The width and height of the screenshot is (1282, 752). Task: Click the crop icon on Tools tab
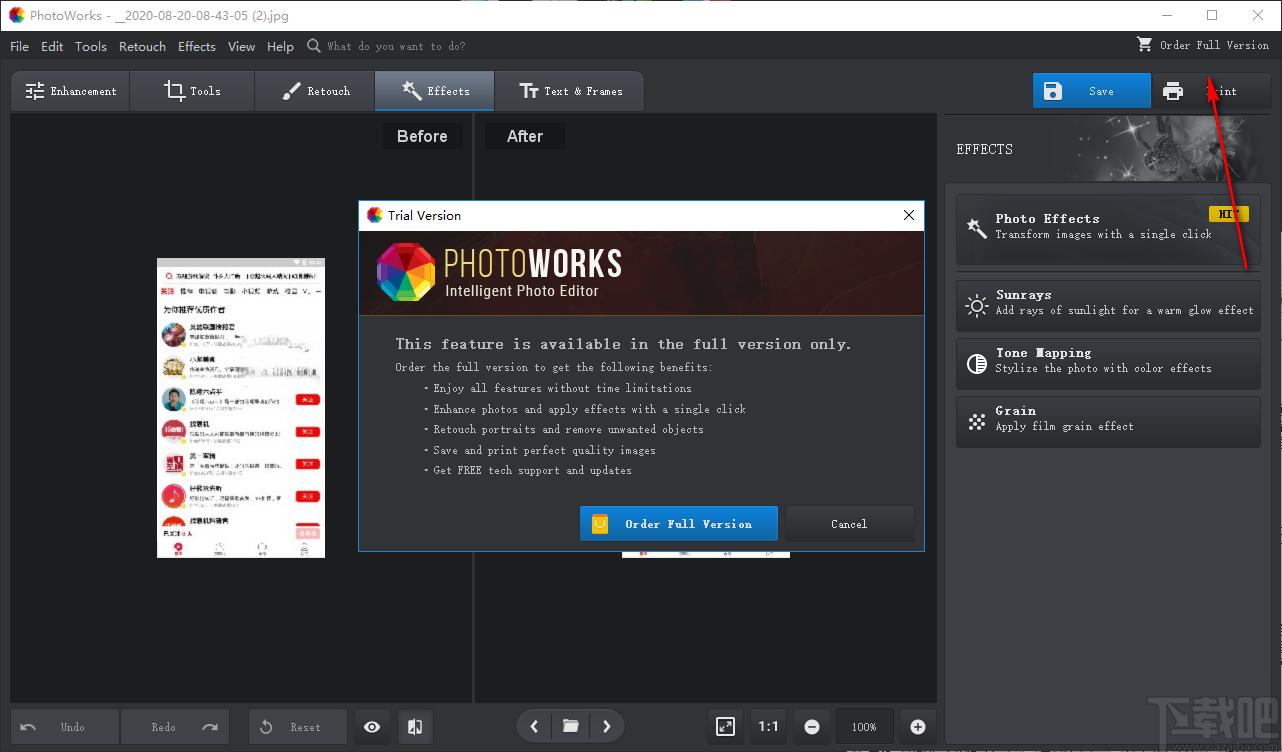175,91
